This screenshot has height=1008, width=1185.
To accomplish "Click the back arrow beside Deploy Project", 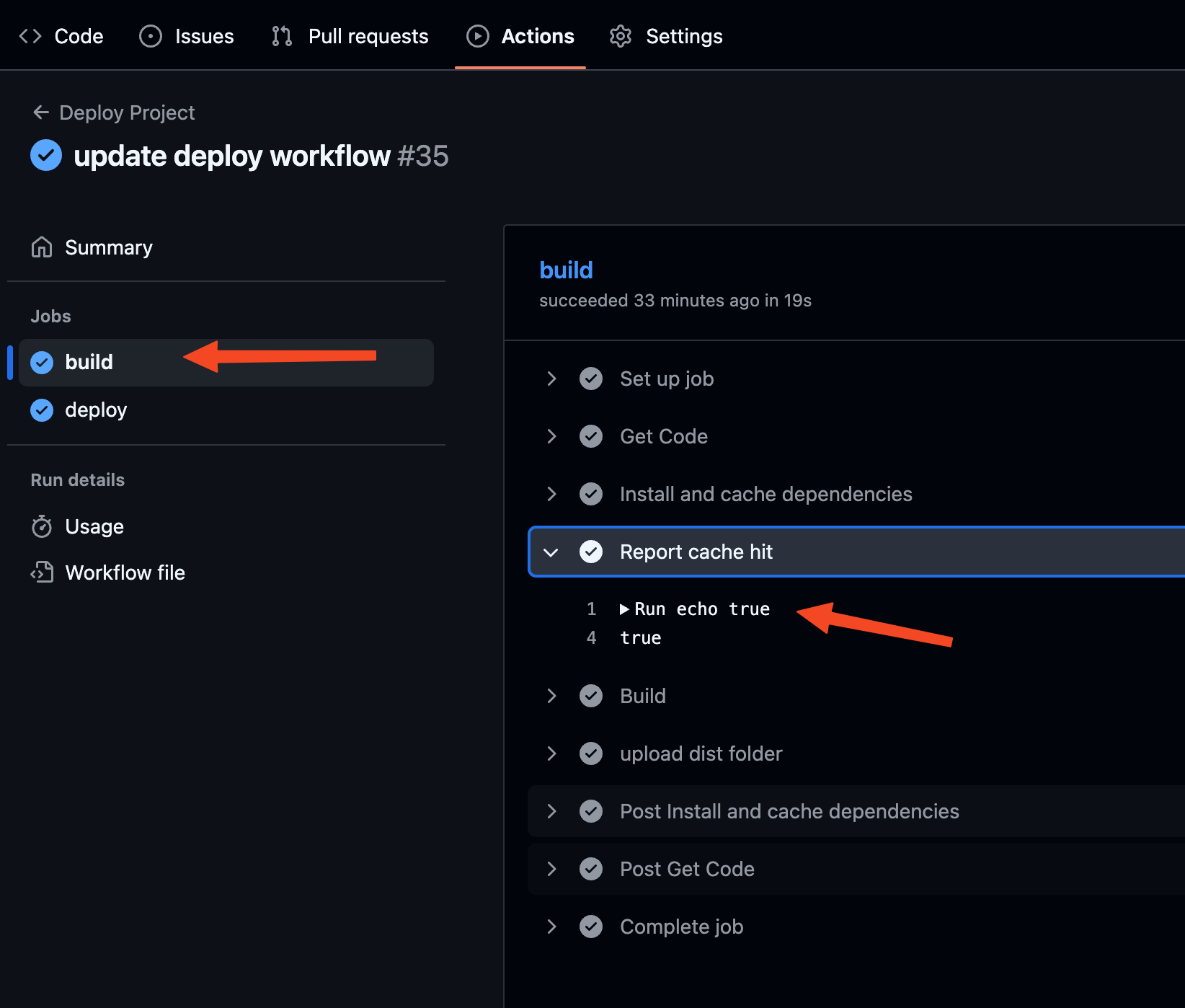I will (x=41, y=112).
